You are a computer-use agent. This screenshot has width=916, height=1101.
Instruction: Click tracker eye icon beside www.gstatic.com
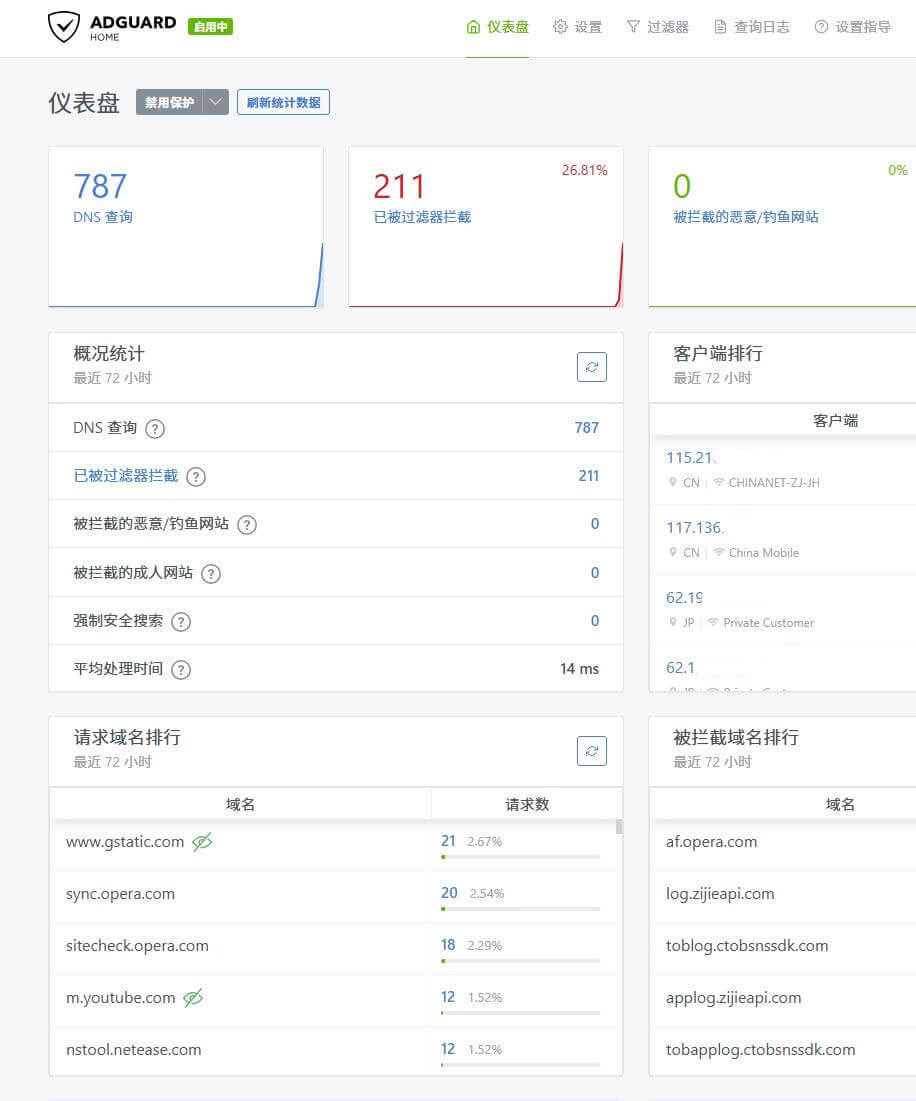click(x=202, y=841)
